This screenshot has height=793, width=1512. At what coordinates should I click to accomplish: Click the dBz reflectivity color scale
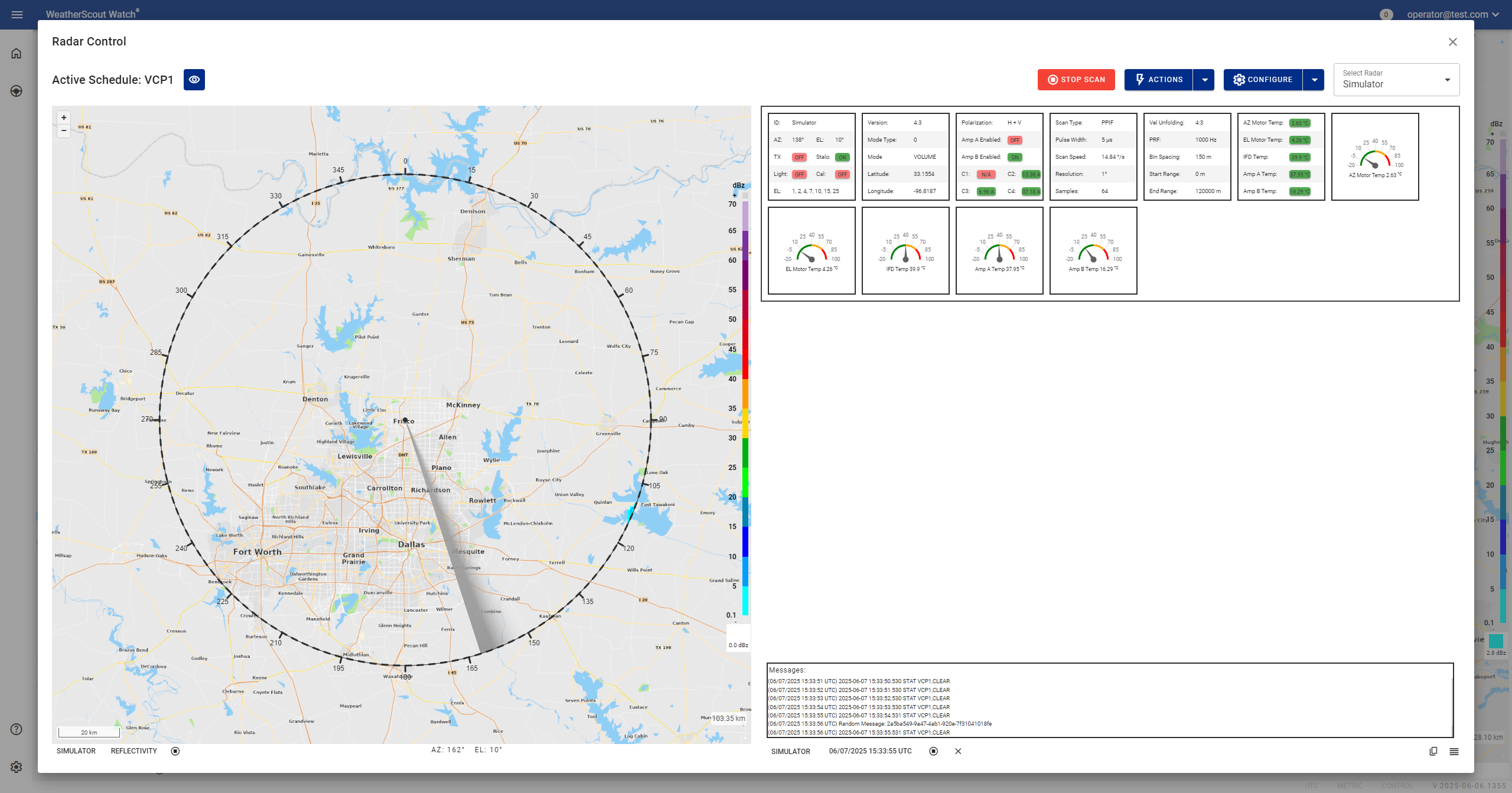click(745, 407)
